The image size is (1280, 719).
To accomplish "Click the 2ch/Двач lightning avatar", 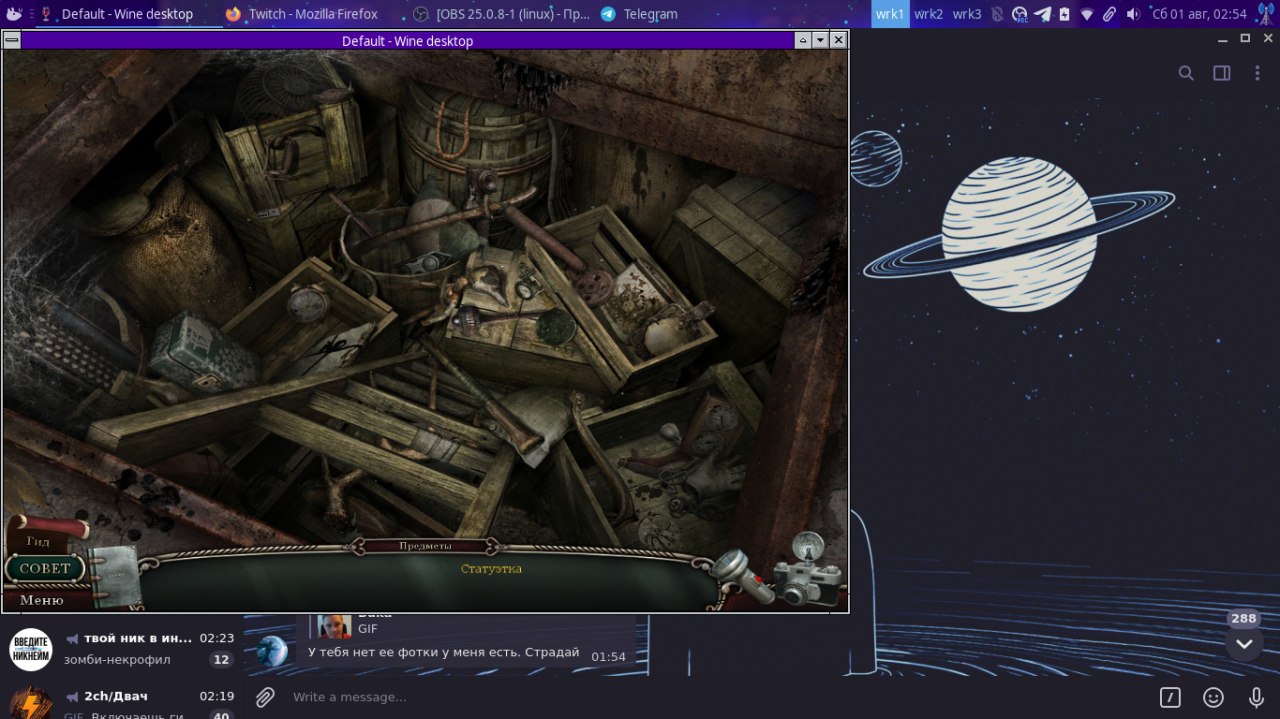I will click(x=31, y=704).
